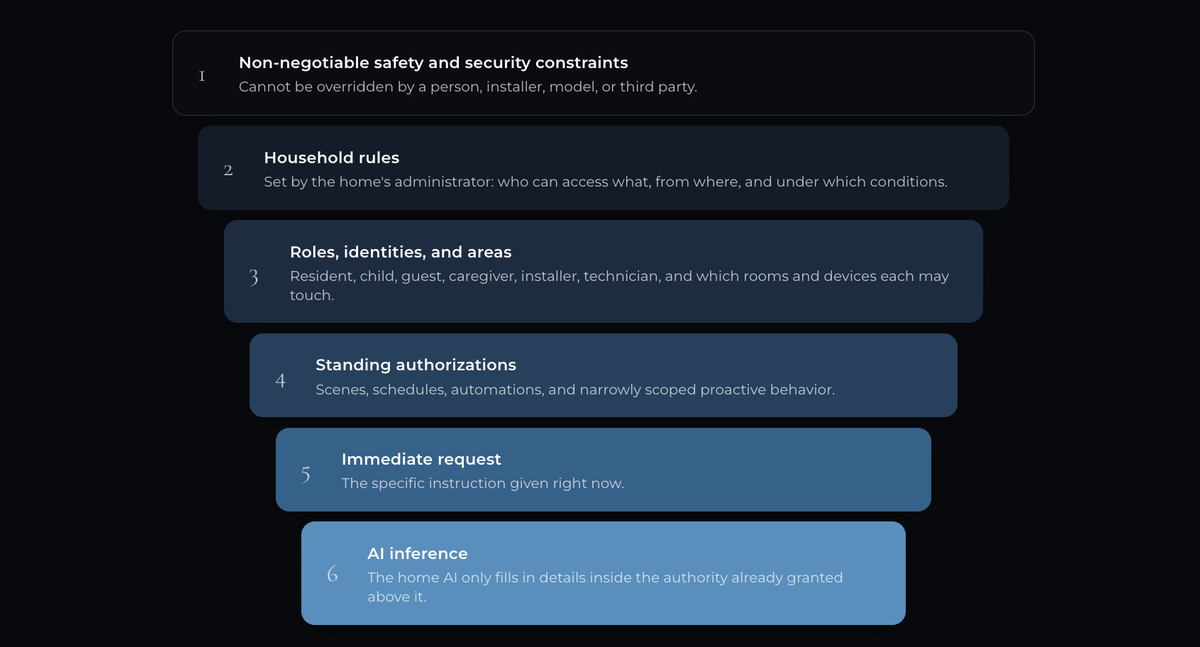Open the Standing authorizations heading
The height and width of the screenshot is (647, 1200).
(416, 365)
